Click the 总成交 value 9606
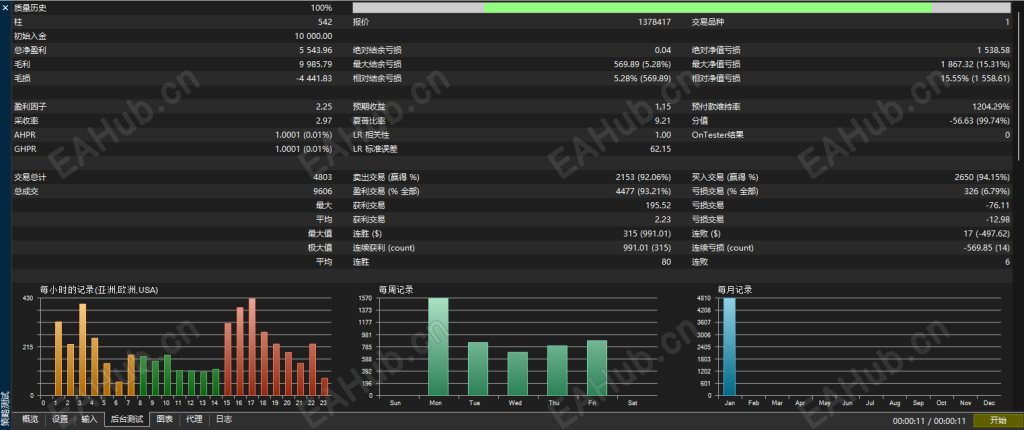The height and width of the screenshot is (430, 1024). [323, 191]
